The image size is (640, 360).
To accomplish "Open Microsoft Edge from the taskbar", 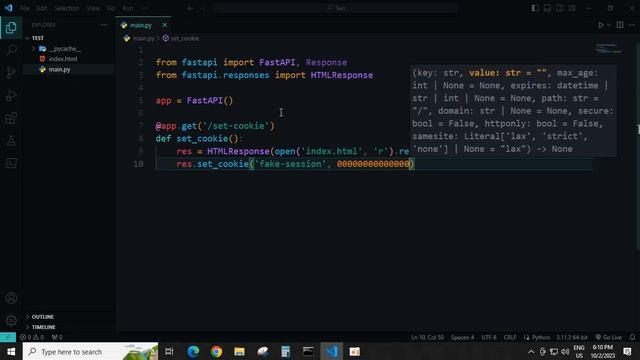I will [x=193, y=351].
